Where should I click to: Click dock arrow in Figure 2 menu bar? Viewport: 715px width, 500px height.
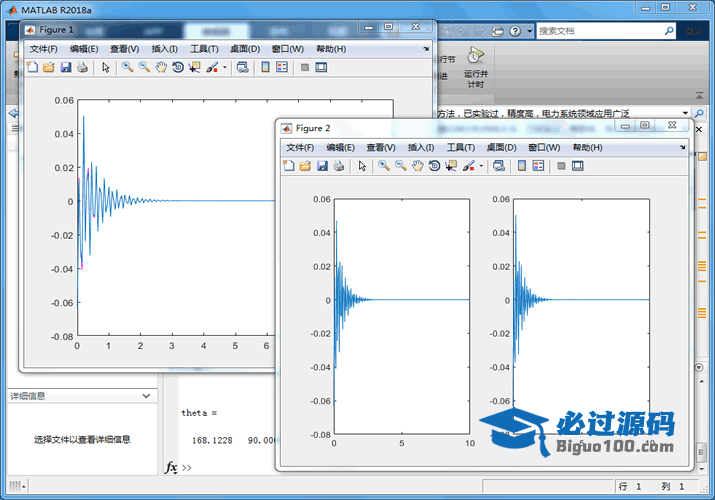click(682, 147)
